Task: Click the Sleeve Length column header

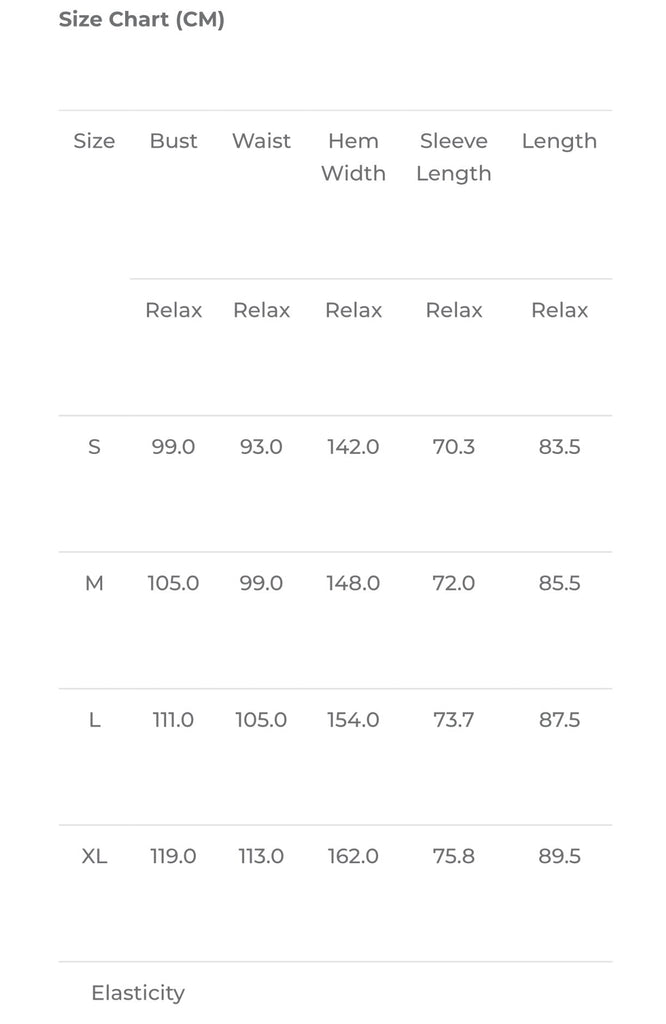Action: tap(454, 157)
